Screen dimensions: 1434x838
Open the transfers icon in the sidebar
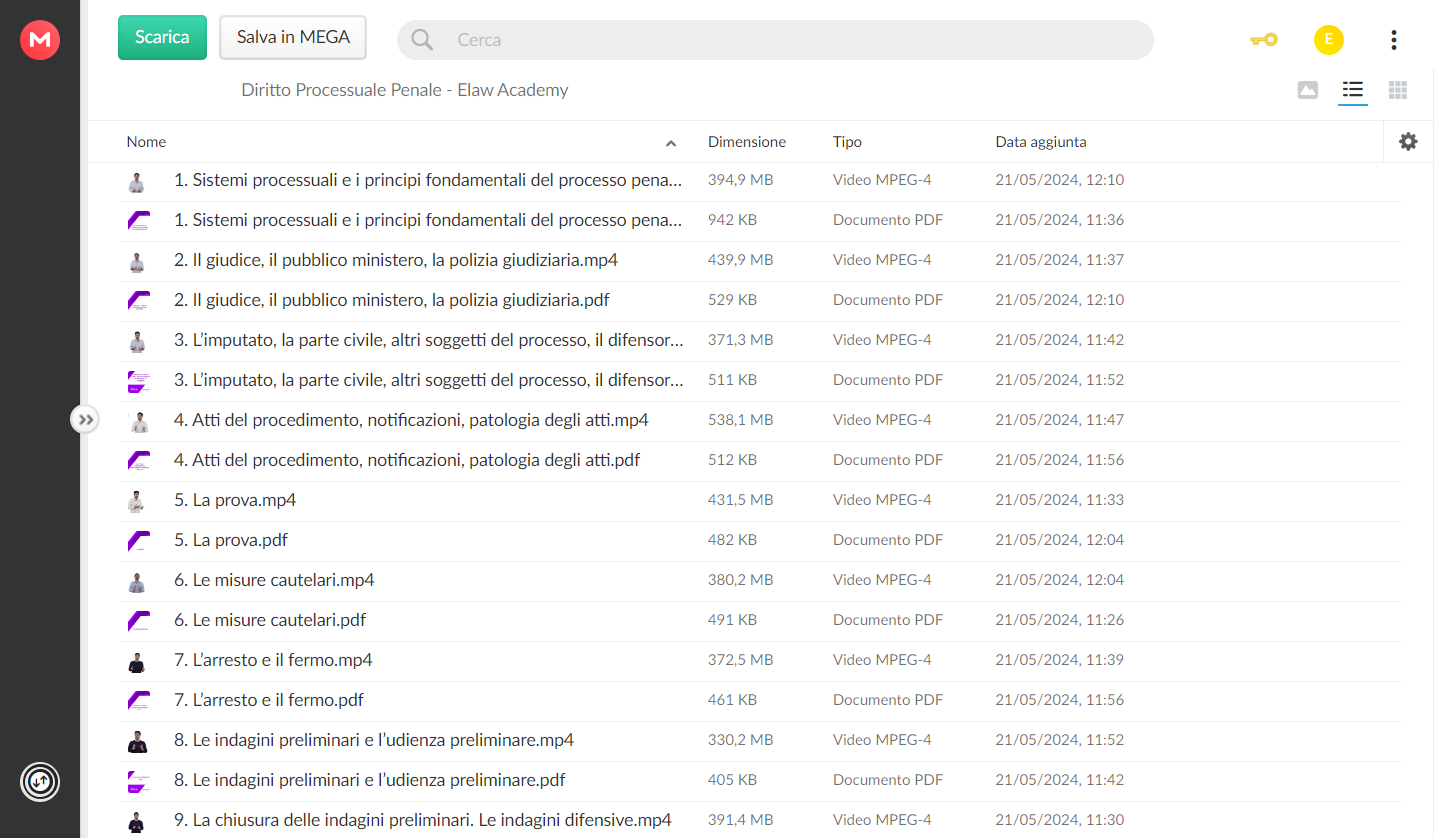pos(40,781)
